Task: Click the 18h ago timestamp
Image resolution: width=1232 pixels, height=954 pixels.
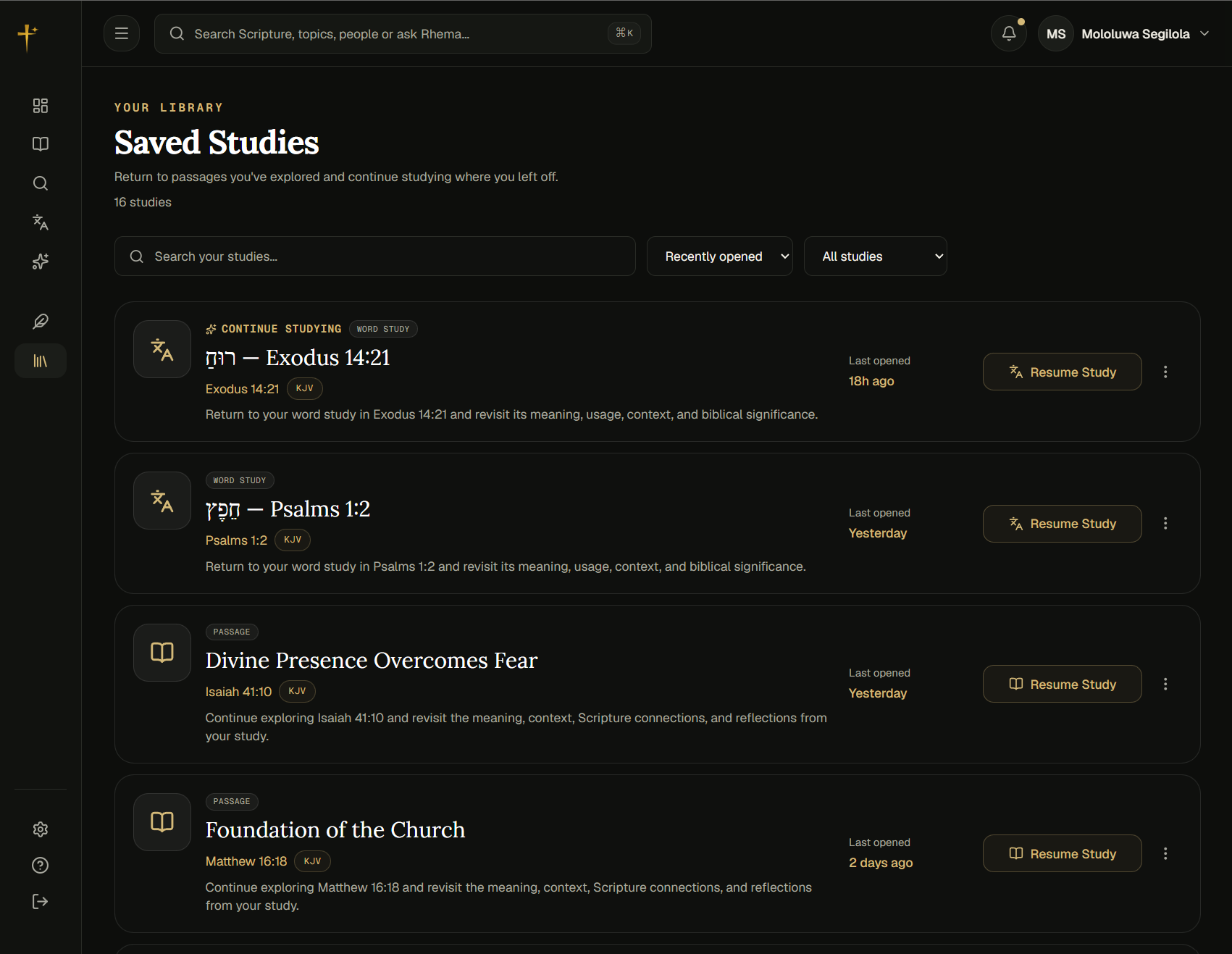Action: click(871, 381)
